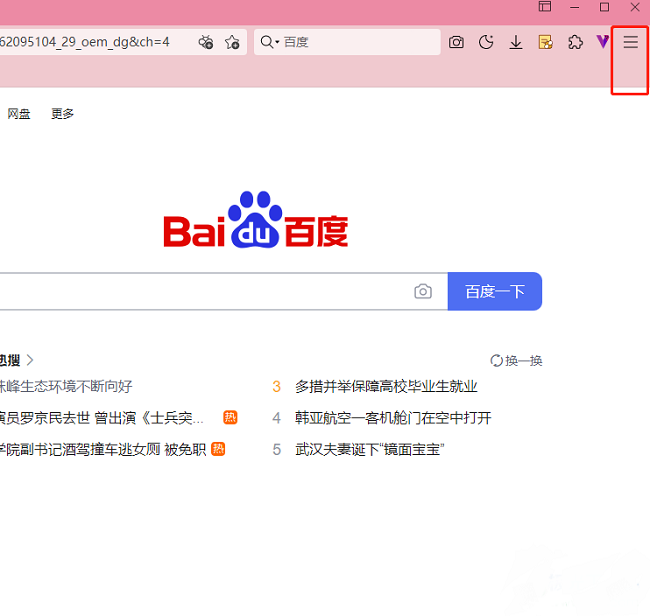Click the Baidu logo
This screenshot has width=650, height=616.
tap(256, 219)
